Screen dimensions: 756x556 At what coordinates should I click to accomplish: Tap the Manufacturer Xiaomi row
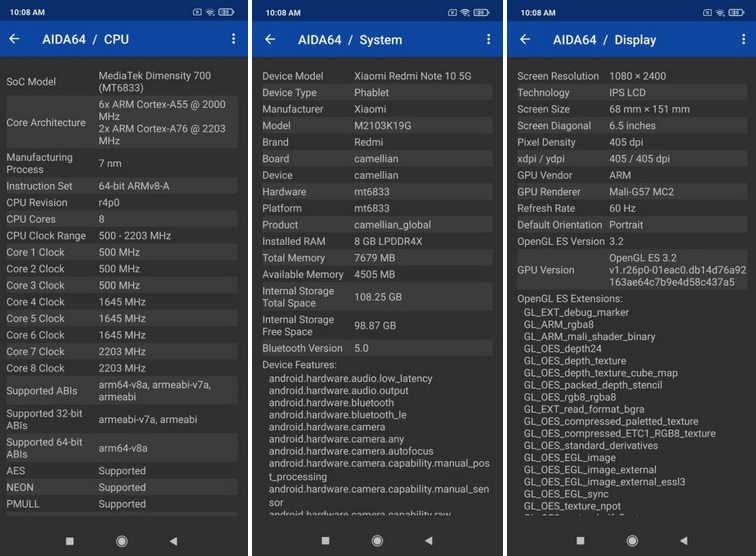377,109
